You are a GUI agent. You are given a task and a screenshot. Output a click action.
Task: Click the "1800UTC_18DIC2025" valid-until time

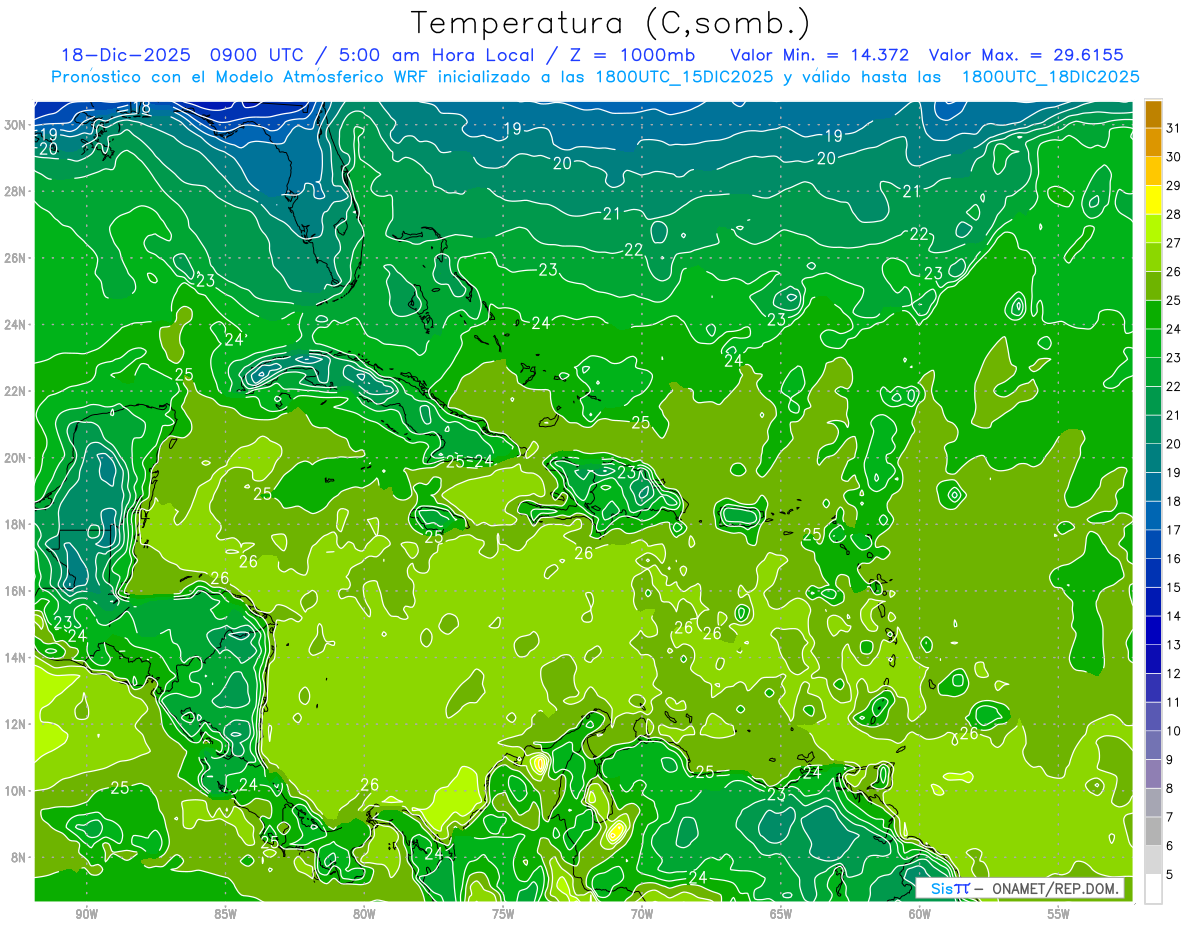pyautogui.click(x=1050, y=77)
